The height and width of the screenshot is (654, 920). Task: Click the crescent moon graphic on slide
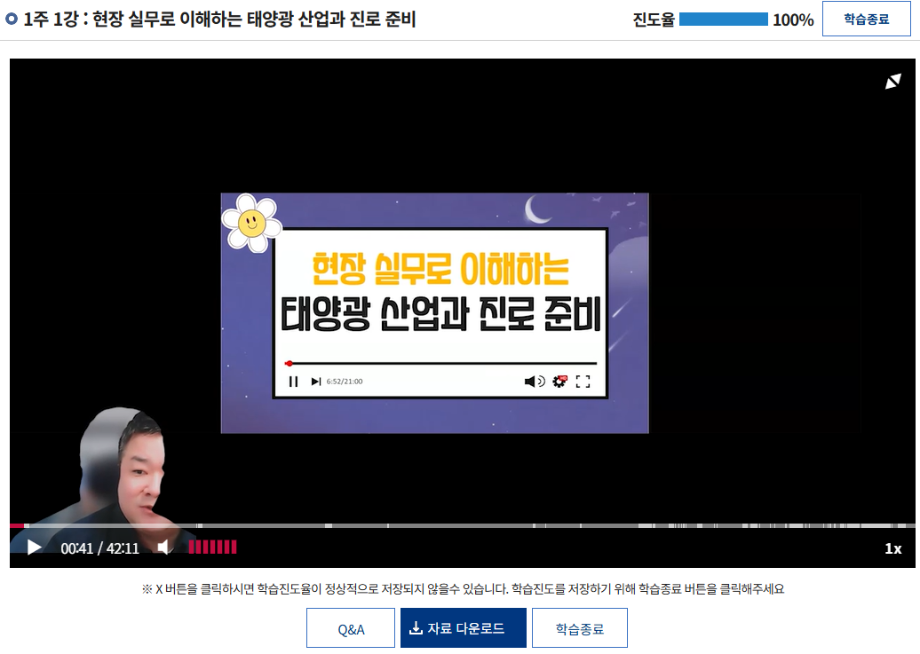537,209
